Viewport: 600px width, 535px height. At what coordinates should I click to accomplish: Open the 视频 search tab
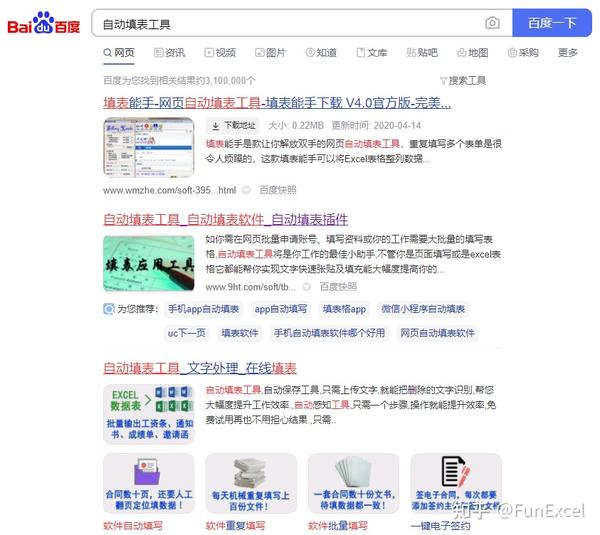click(220, 52)
